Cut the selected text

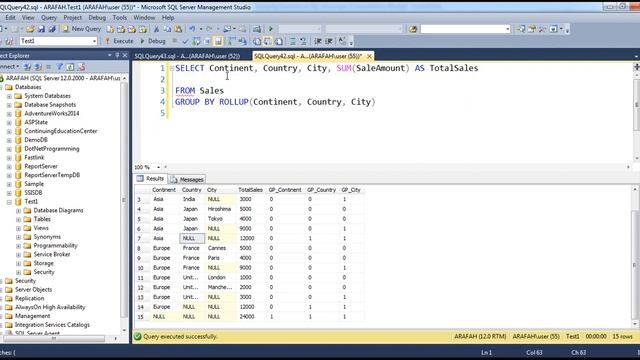pos(156,29)
